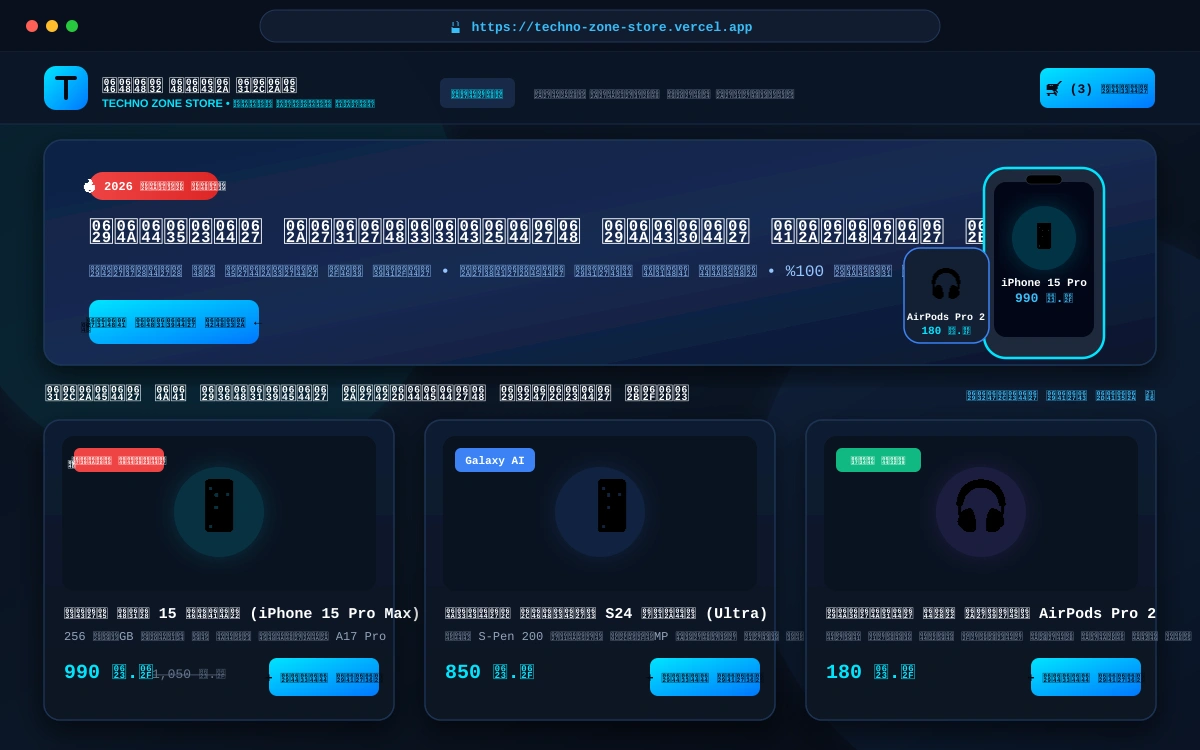Click the iPhone 15 Pro Max product image
This screenshot has height=750, width=1200.
point(219,512)
